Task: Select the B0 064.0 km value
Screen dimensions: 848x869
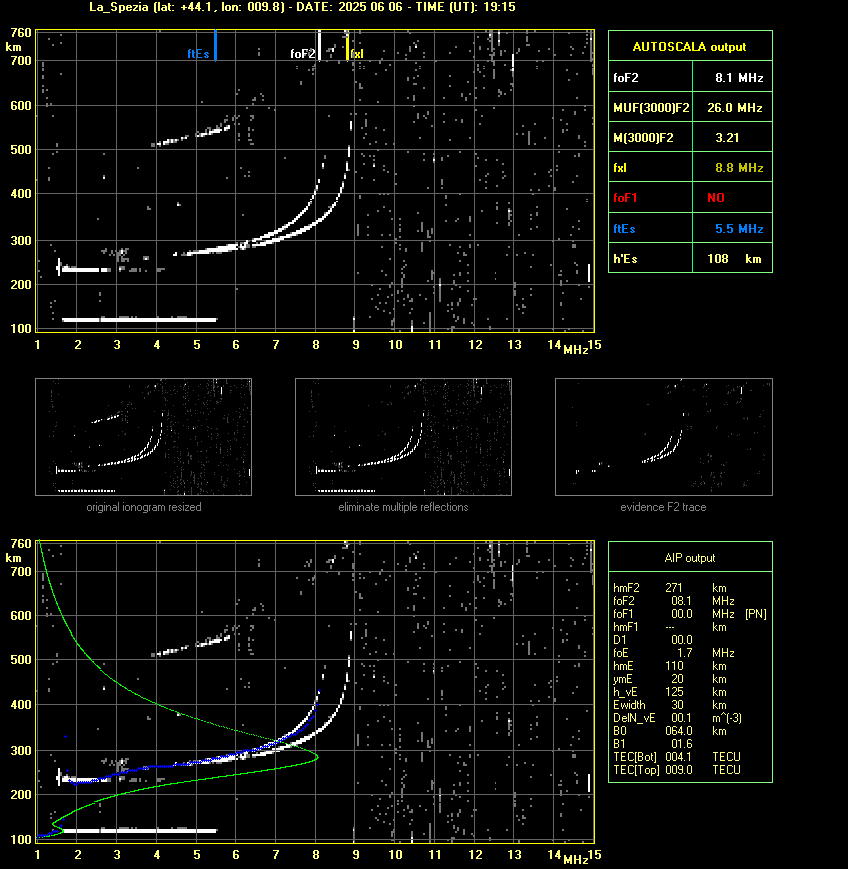Action: point(696,731)
